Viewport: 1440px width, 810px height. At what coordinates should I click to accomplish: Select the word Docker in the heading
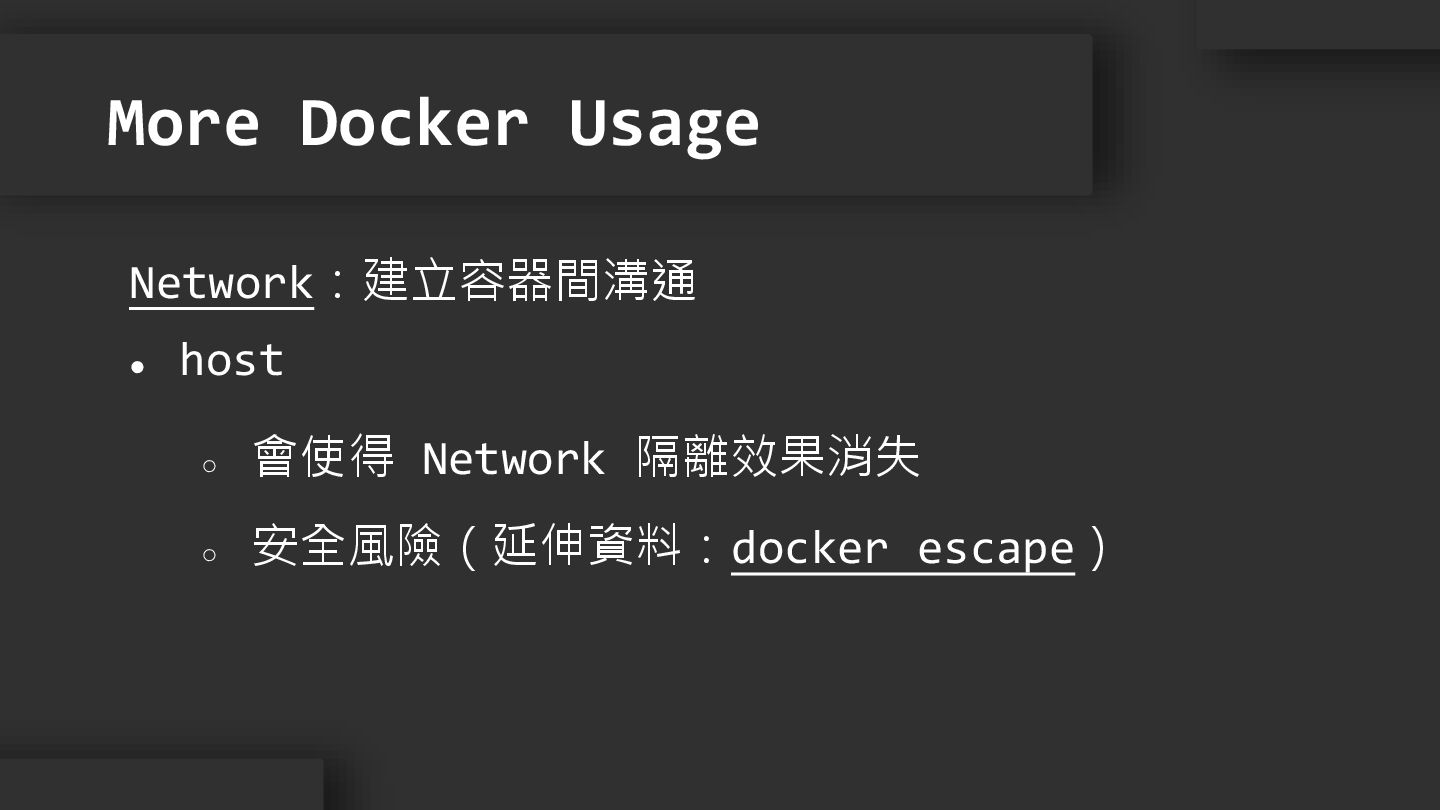click(x=413, y=123)
